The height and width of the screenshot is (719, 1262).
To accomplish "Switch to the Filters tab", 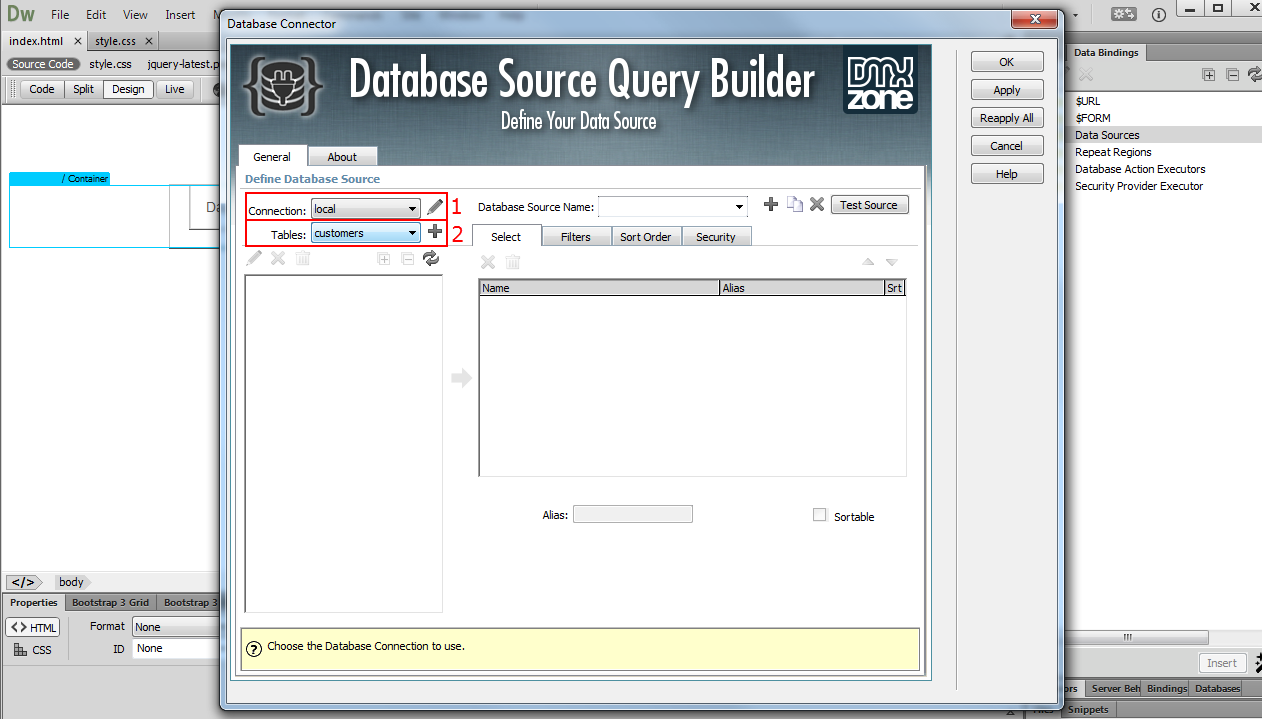I will coord(576,237).
